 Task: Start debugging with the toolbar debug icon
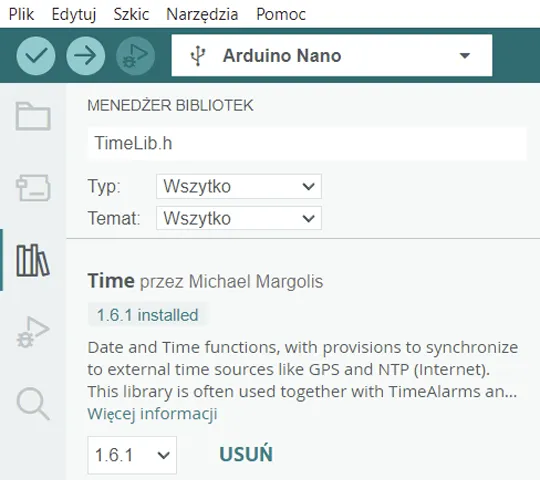[x=135, y=56]
